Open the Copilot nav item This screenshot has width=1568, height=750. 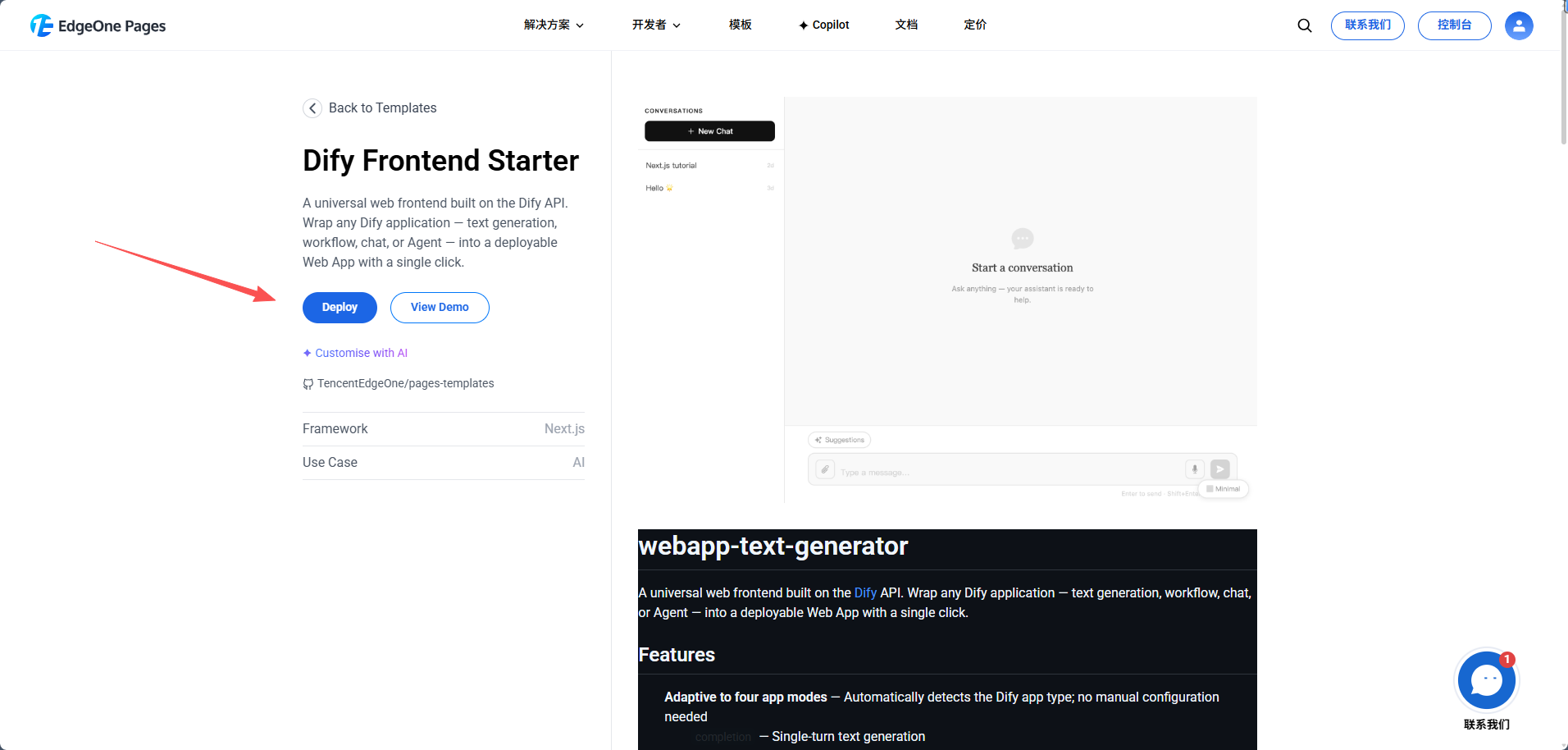(x=824, y=25)
